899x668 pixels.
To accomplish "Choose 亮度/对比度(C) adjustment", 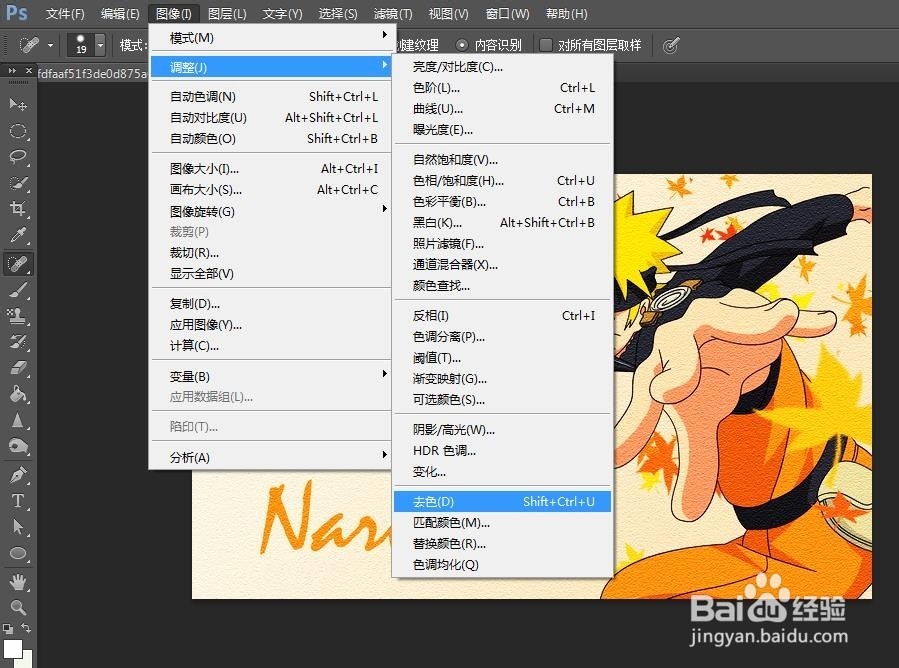I will click(x=502, y=67).
